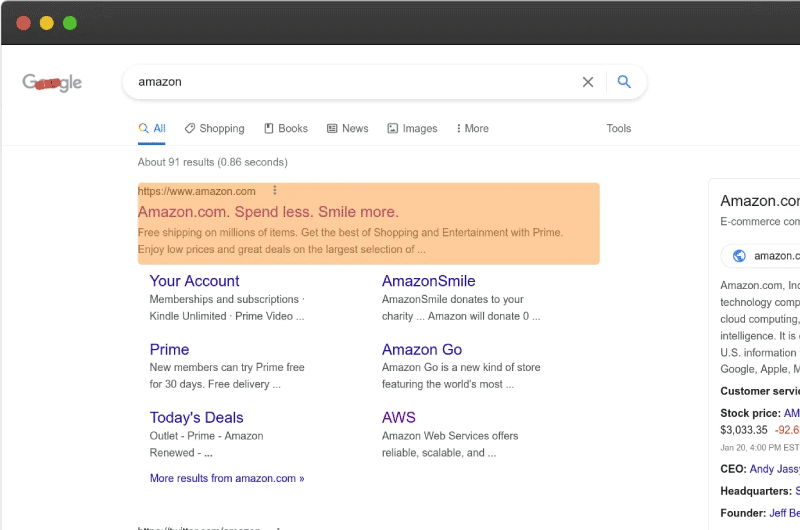Click the green maximize window button
The image size is (800, 530).
(x=70, y=23)
